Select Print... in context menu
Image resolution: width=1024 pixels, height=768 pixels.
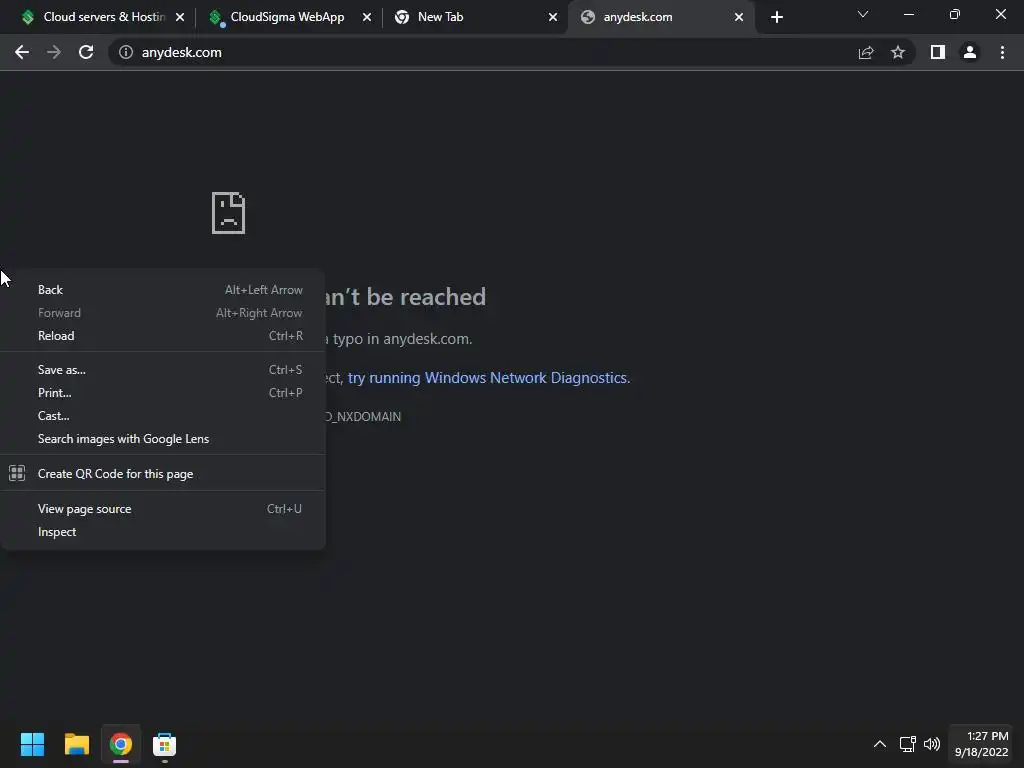coord(163,392)
